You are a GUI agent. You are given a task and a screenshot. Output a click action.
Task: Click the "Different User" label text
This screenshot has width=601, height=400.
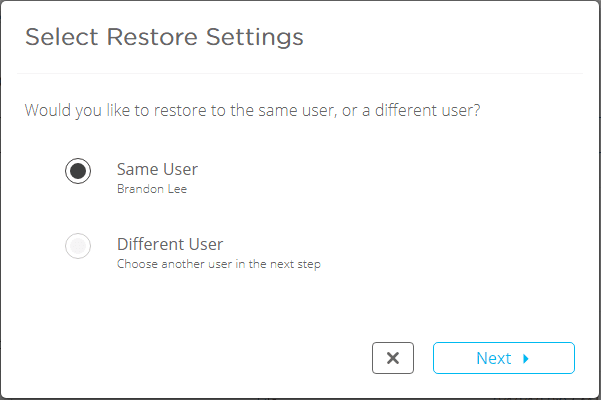pos(169,244)
